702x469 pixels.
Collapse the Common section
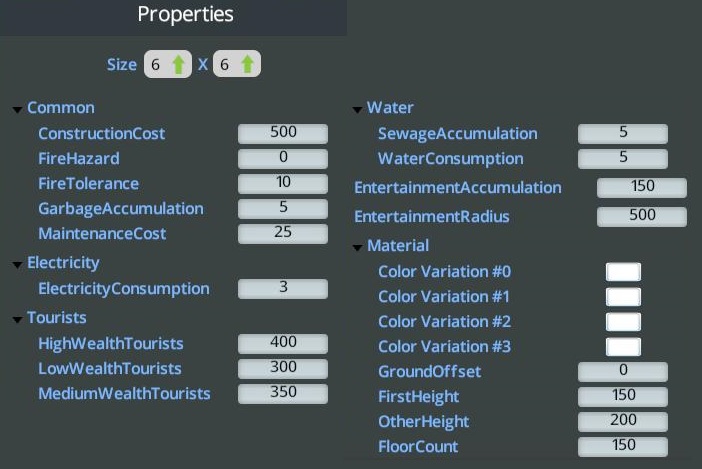(17, 109)
